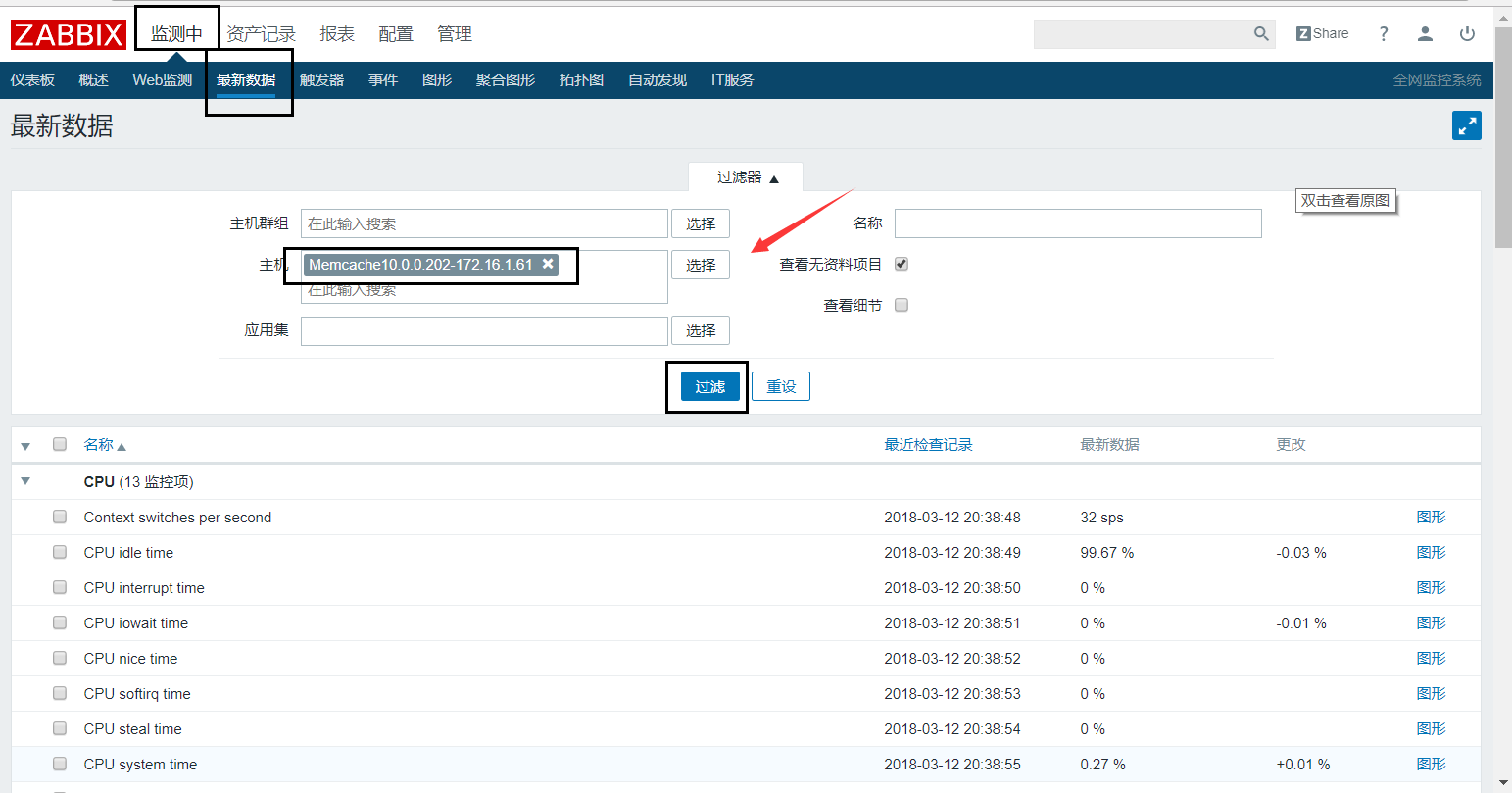Check CPU nice time row
Screen dimensions: 1512x793
[60, 658]
